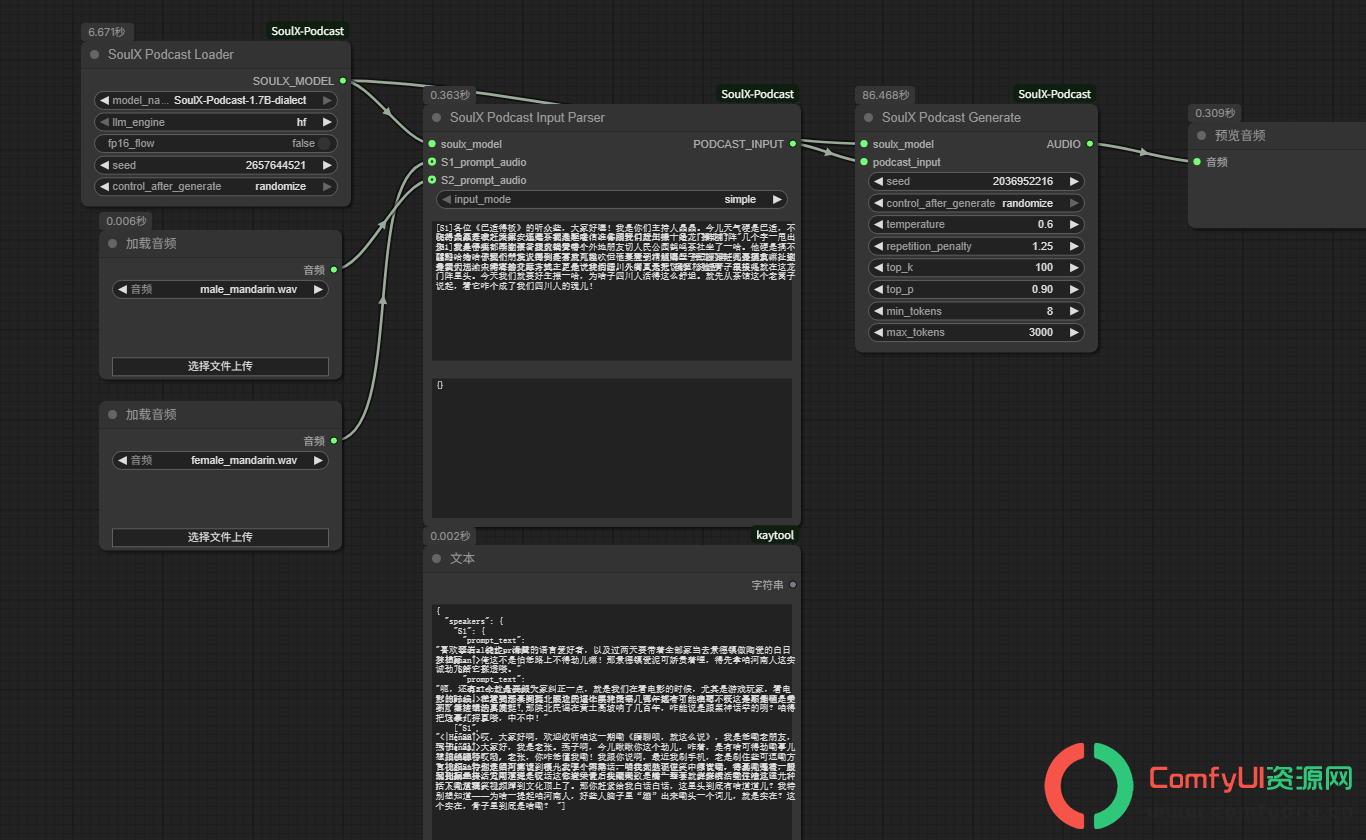Collapse the 文本 node dot
The height and width of the screenshot is (840, 1366).
(437, 559)
